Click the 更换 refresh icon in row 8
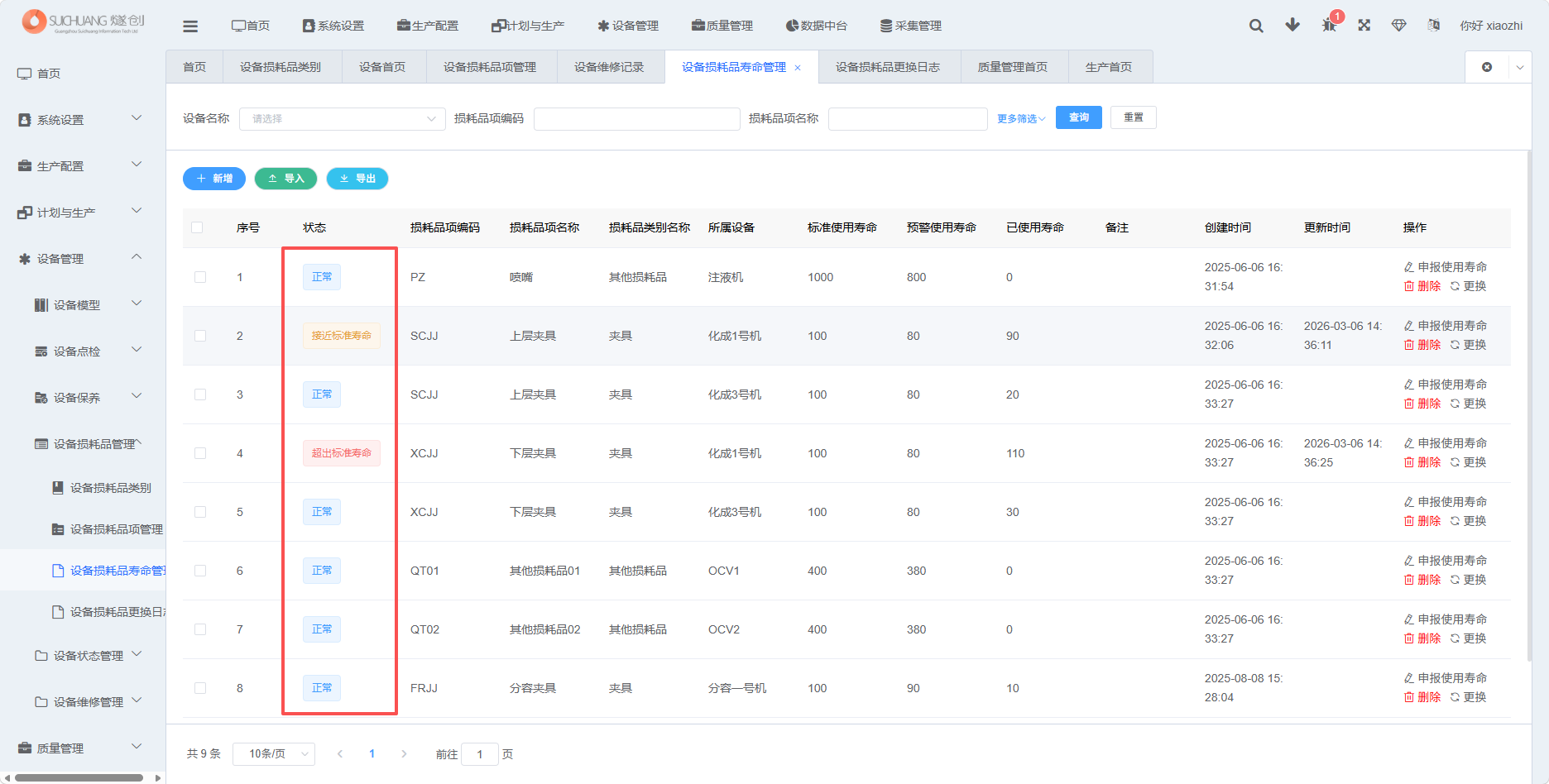 [1455, 697]
